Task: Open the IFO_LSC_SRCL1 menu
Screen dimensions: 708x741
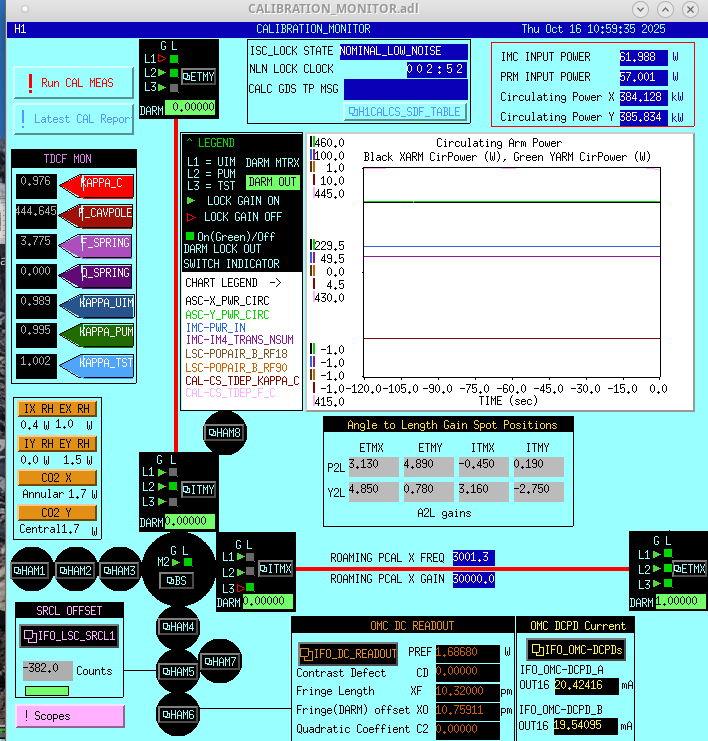Action: tap(69, 634)
